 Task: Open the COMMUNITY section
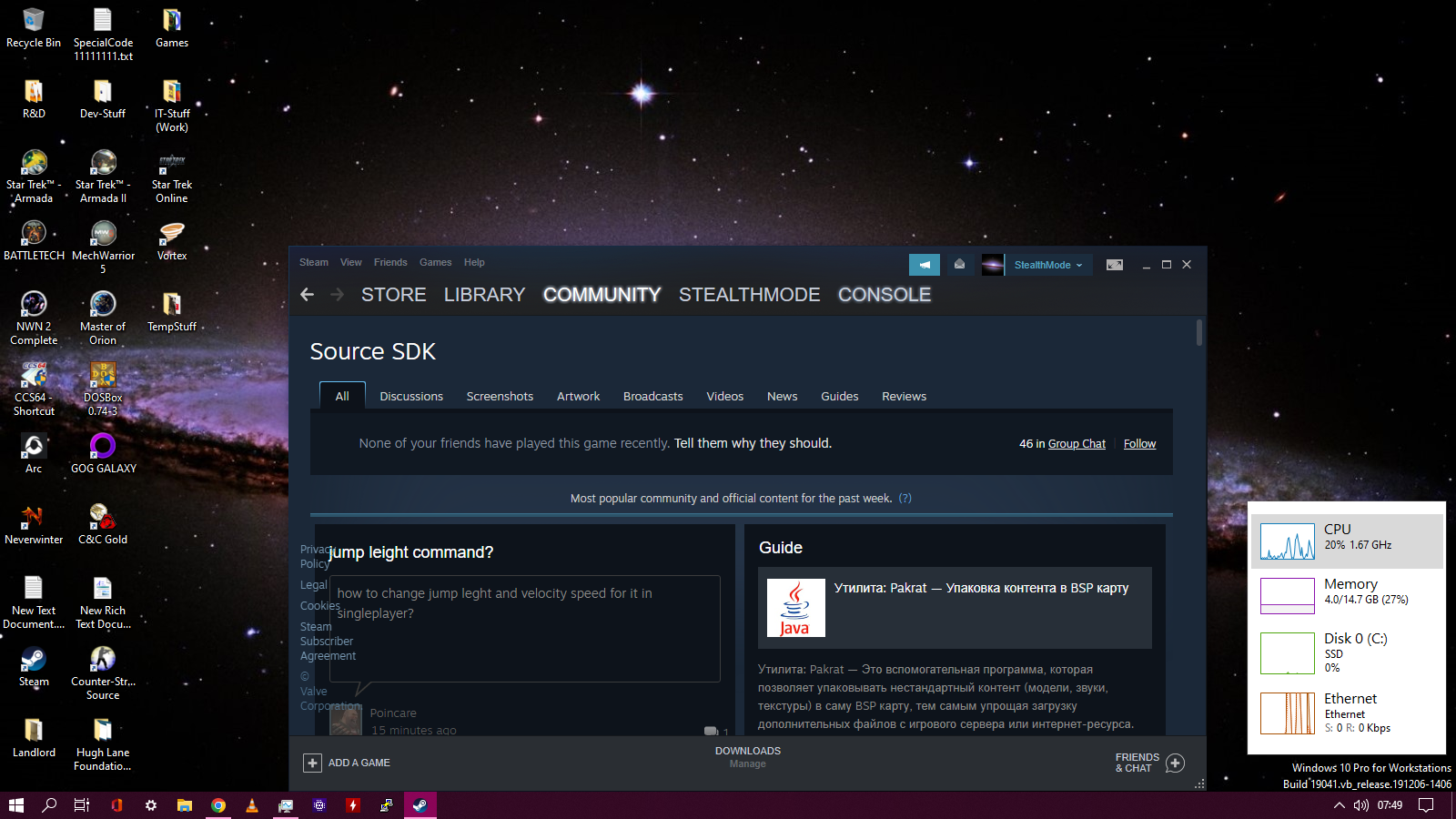[602, 295]
